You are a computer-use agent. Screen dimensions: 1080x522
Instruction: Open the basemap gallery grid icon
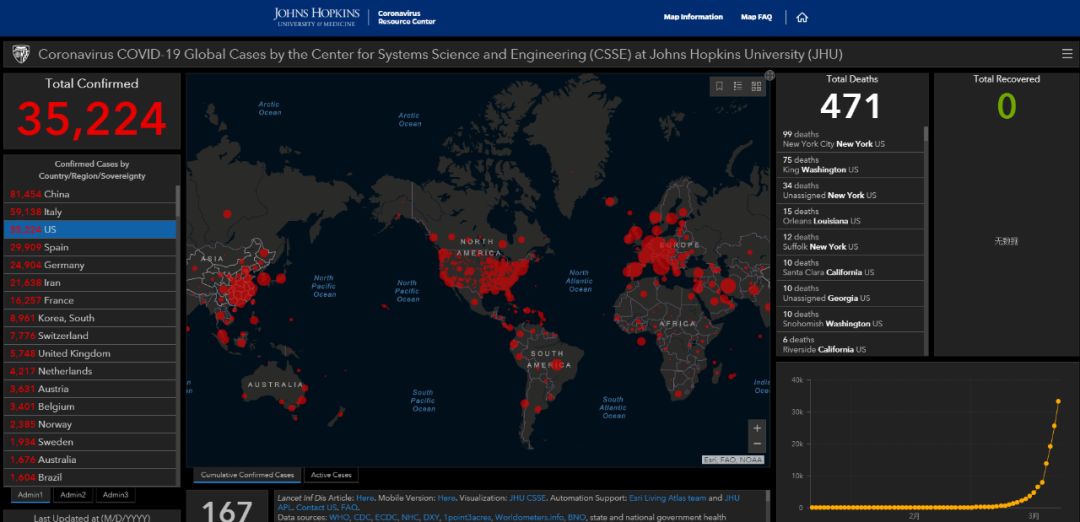[x=756, y=86]
